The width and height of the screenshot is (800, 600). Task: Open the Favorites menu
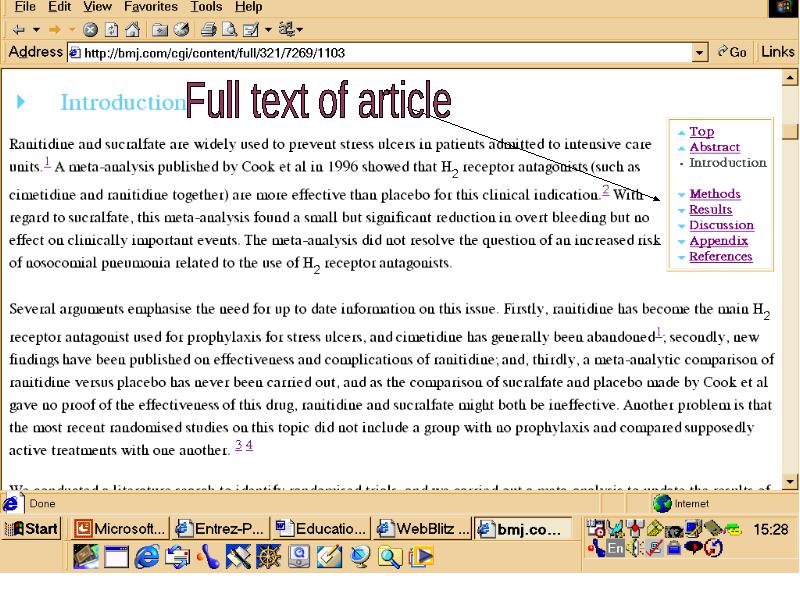tap(151, 7)
